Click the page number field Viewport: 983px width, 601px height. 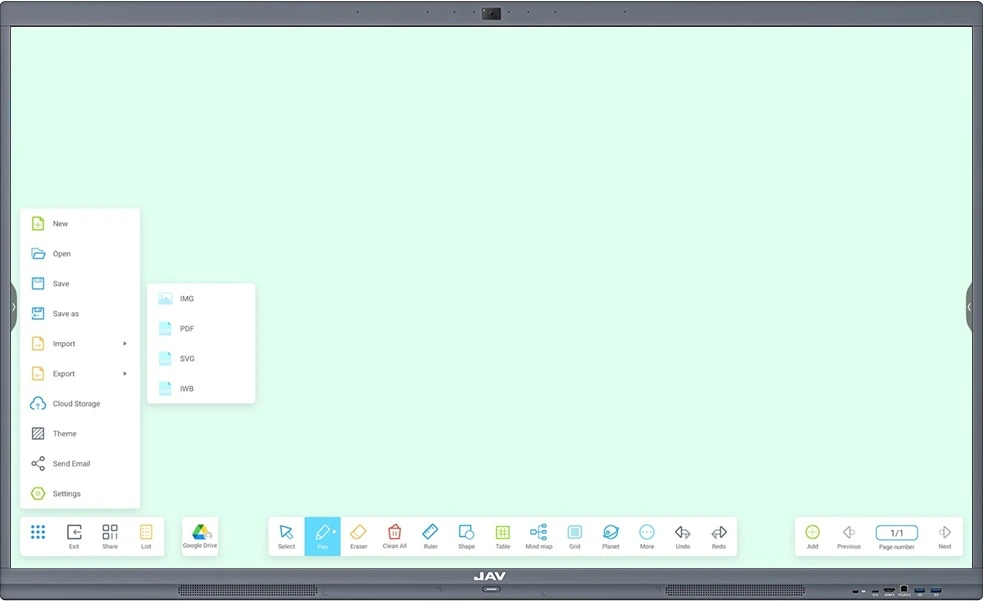[895, 533]
